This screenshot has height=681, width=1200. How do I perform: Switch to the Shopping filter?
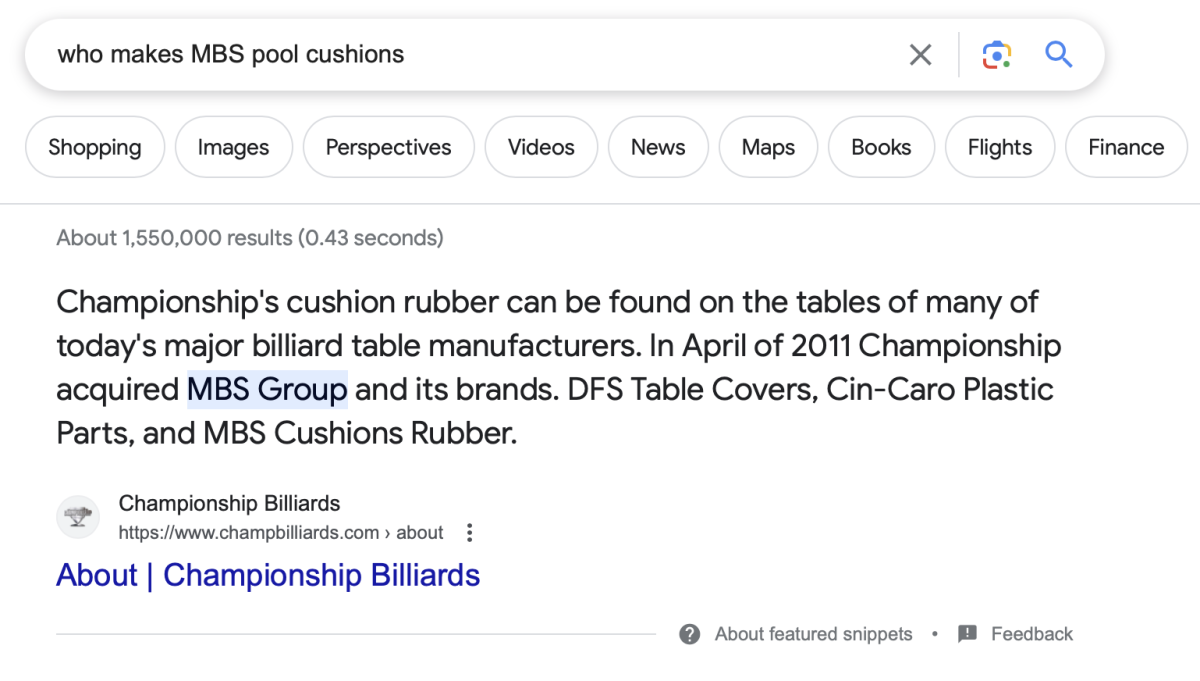[x=95, y=147]
